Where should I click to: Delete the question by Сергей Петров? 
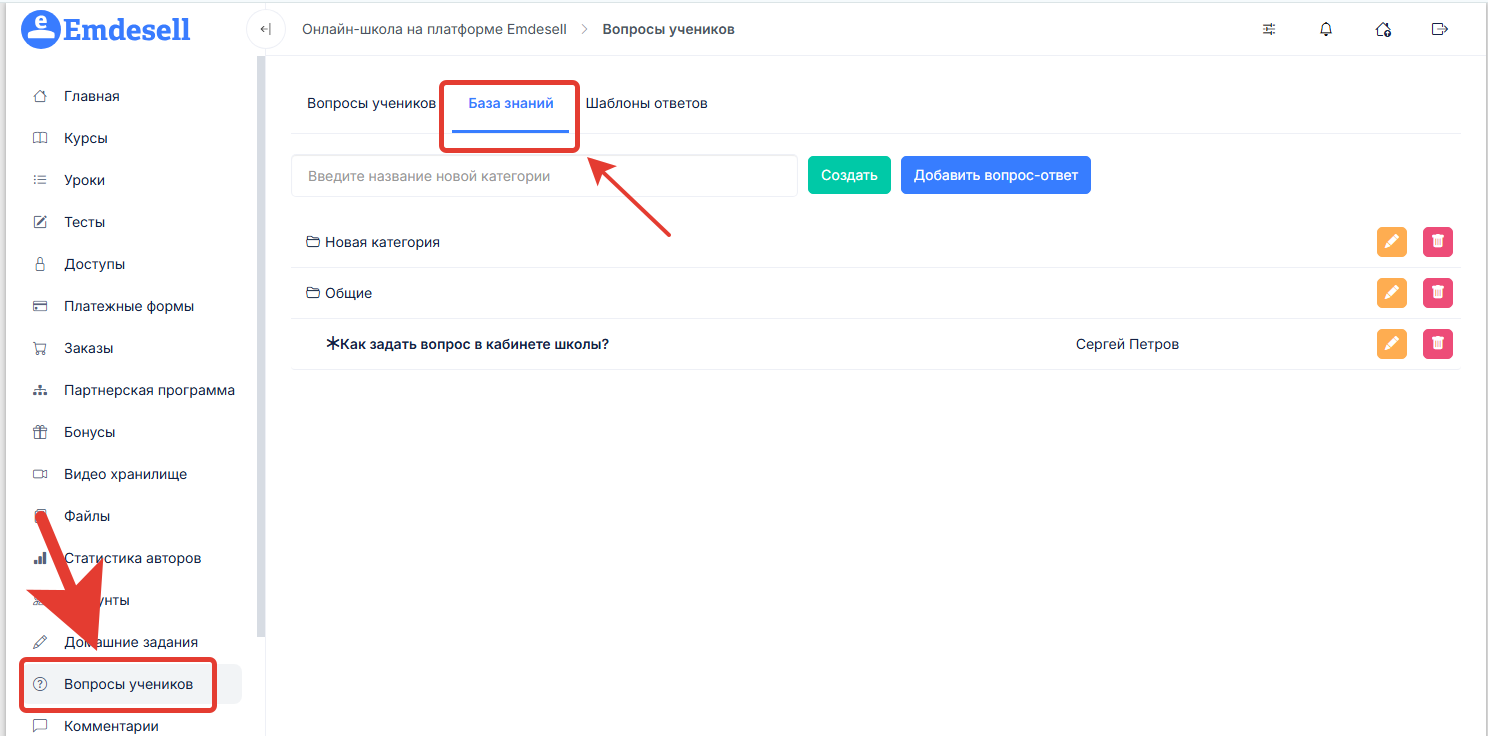(1437, 344)
